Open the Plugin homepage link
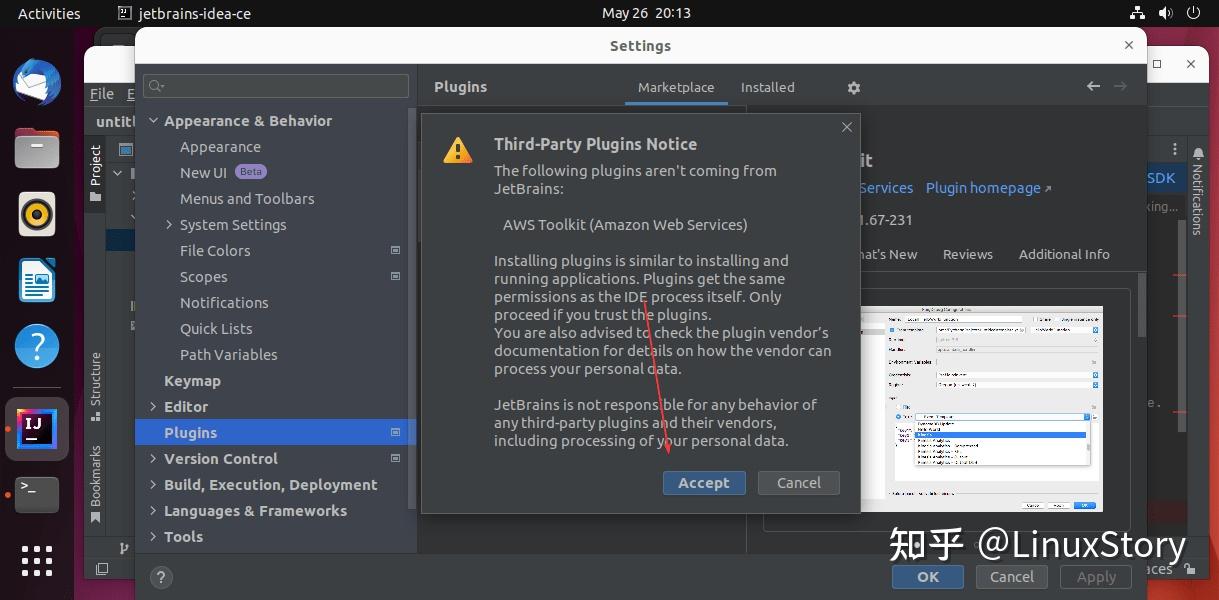The height and width of the screenshot is (600, 1219). click(984, 188)
